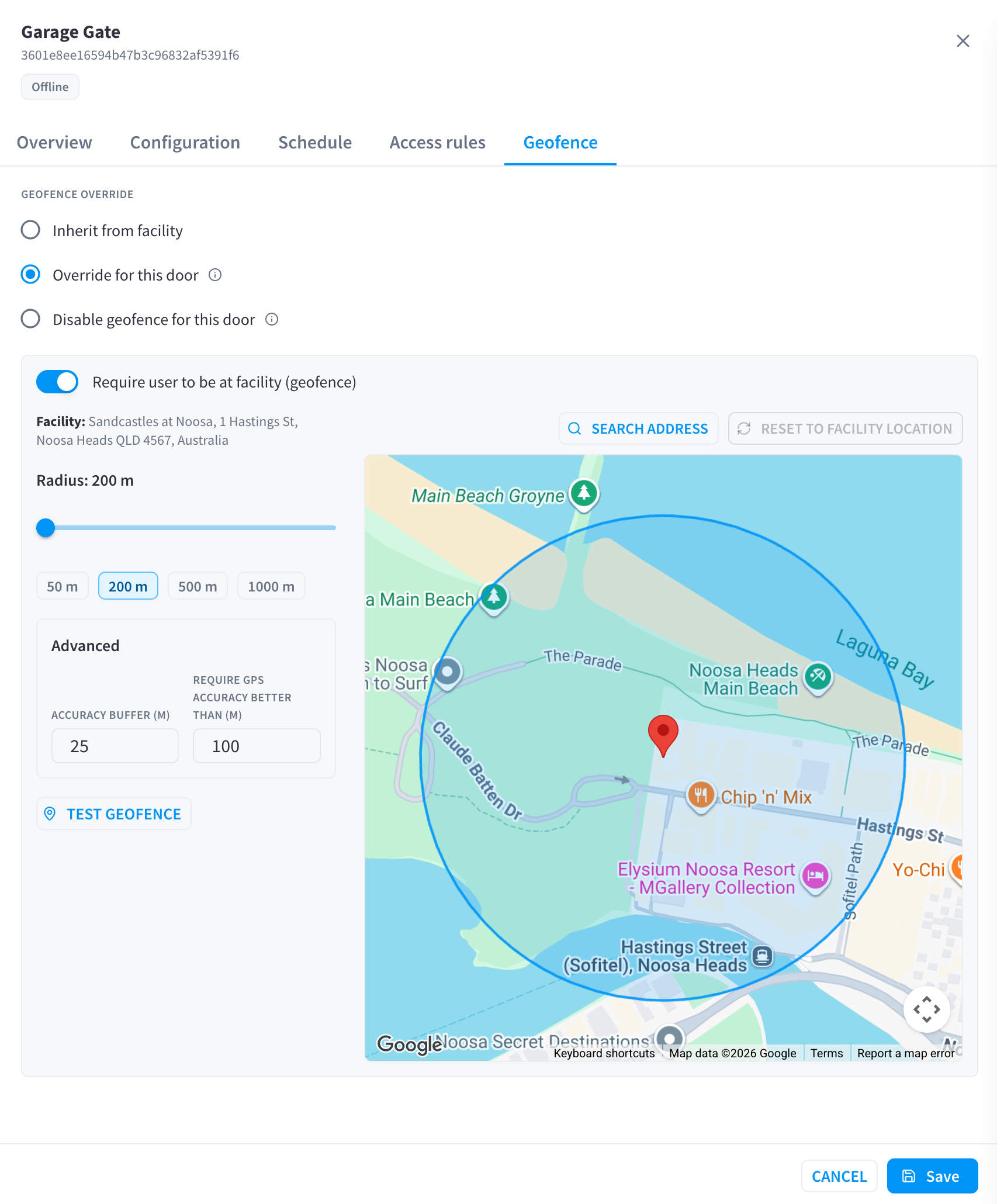
Task: Click device ID 3601e8ee16594b47b3c96832af5391f6
Action: [x=130, y=55]
